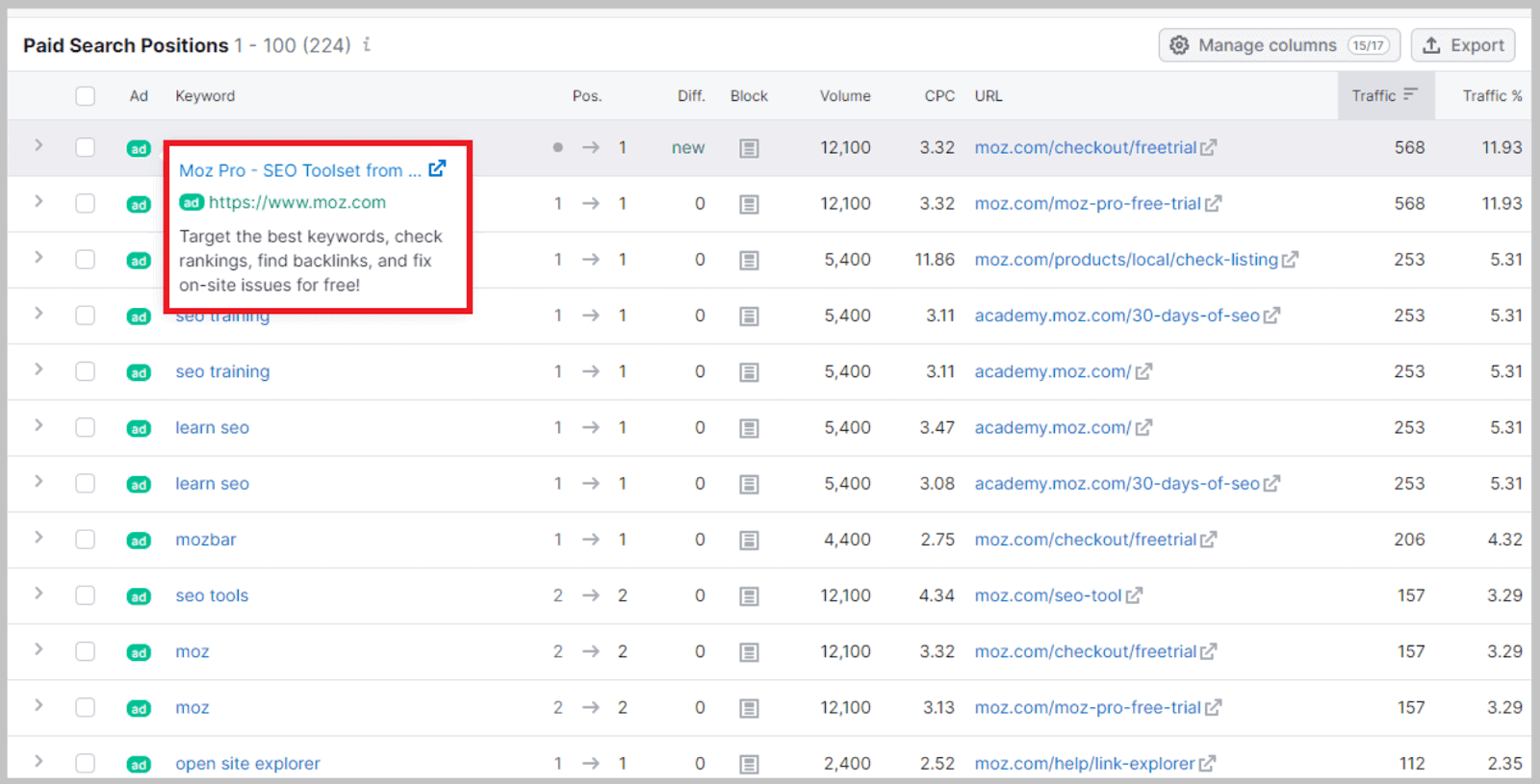Open external link icon in learn seo 3.08 row
Screen dimensions: 1540x784
pyautogui.click(x=1271, y=483)
